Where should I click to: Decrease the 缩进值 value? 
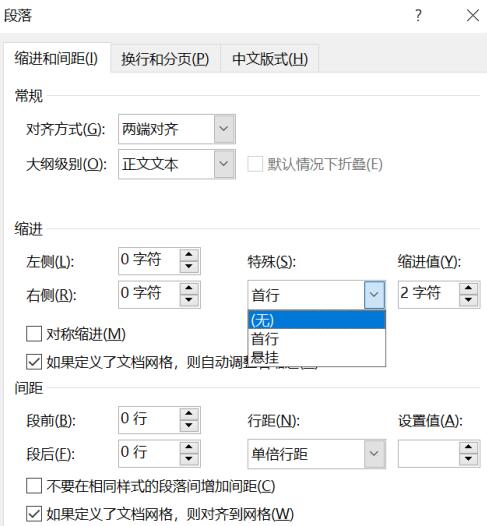point(469,300)
